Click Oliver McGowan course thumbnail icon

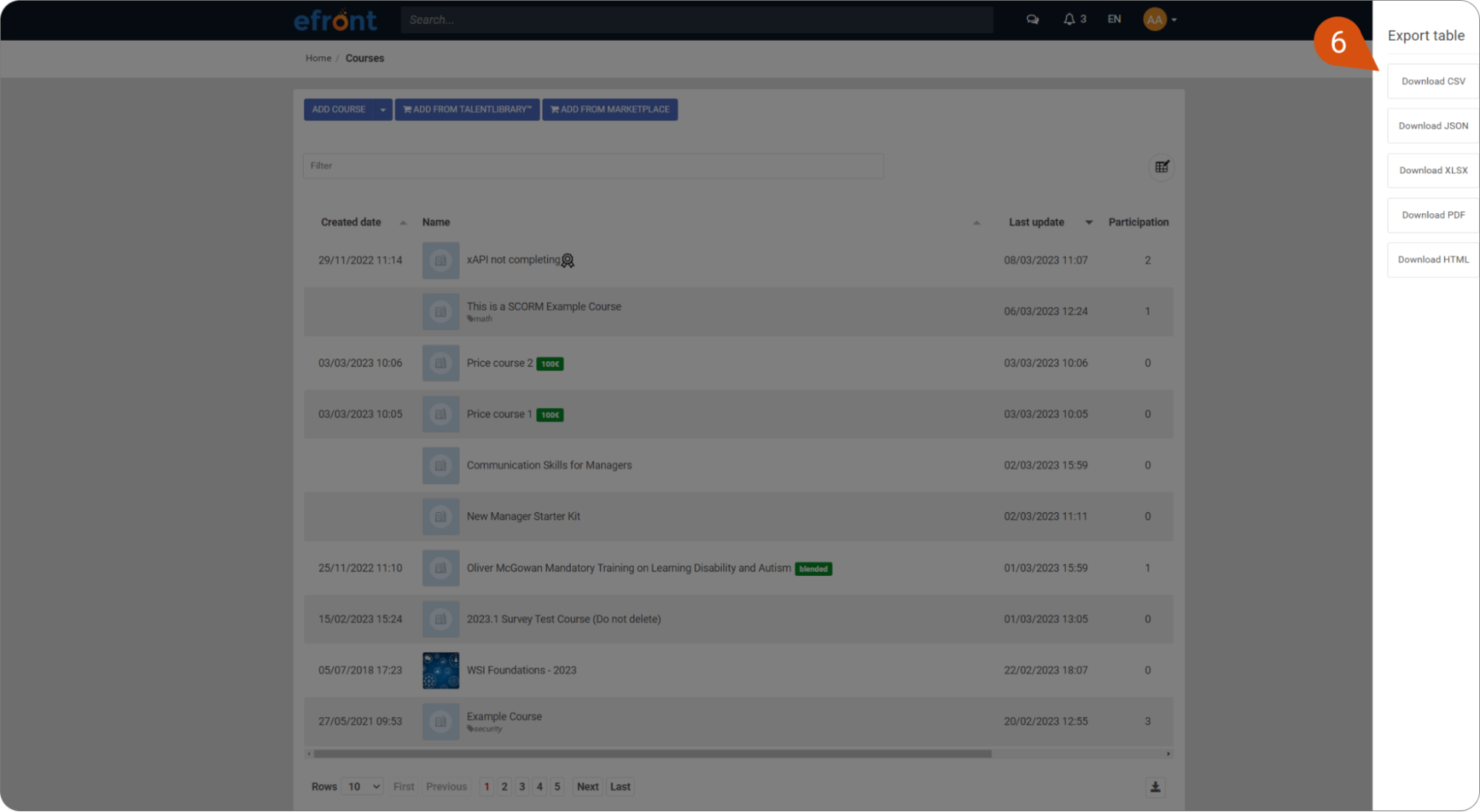(441, 568)
